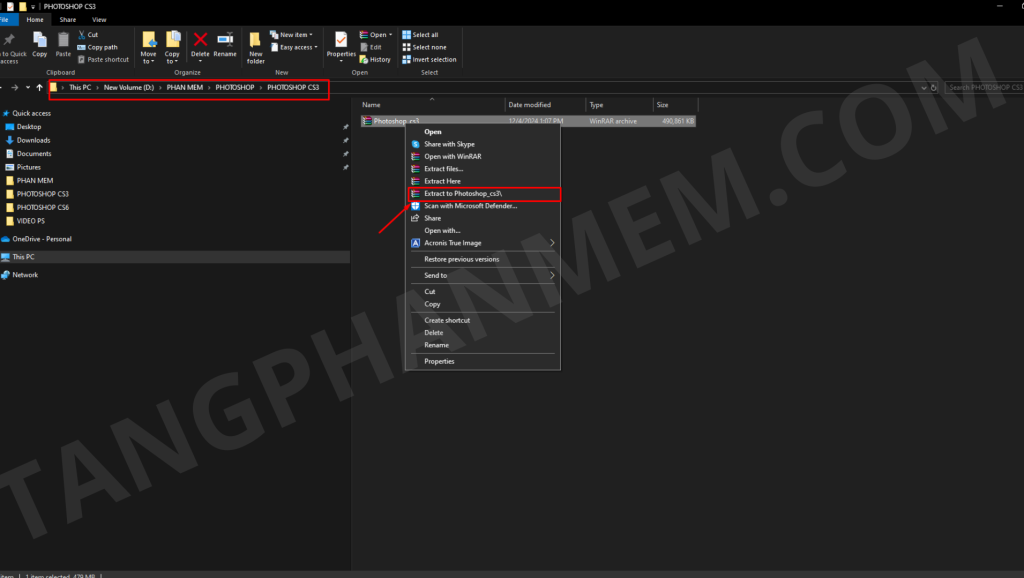Click the Copy icon in Clipboard group
Image resolution: width=1024 pixels, height=578 pixels.
(40, 40)
